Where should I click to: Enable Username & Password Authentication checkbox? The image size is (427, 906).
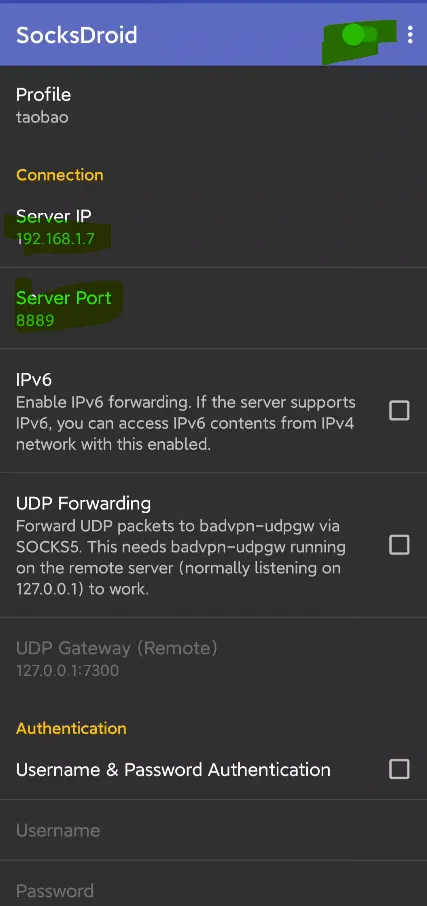[399, 769]
